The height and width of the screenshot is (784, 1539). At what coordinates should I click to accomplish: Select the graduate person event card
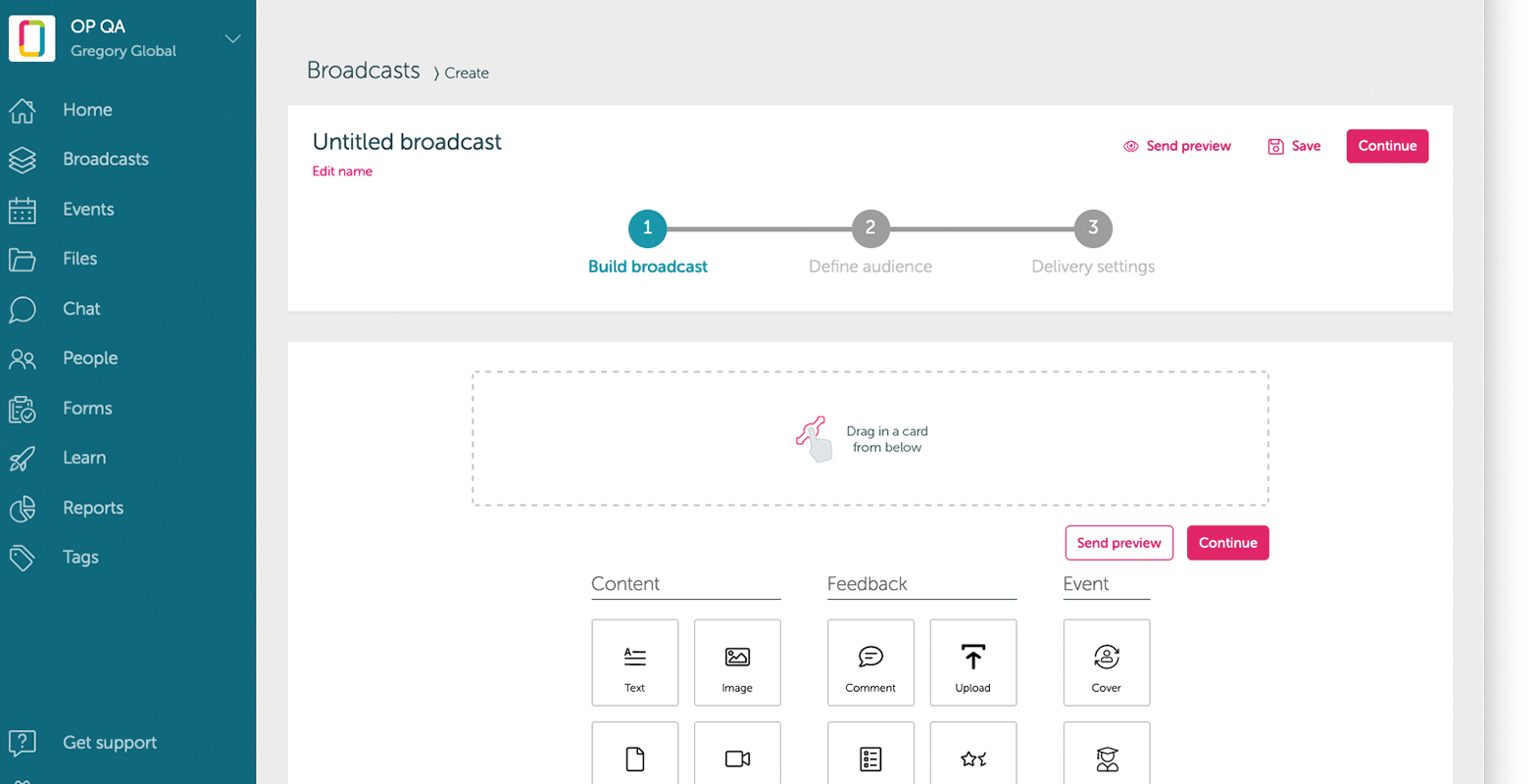tap(1107, 754)
